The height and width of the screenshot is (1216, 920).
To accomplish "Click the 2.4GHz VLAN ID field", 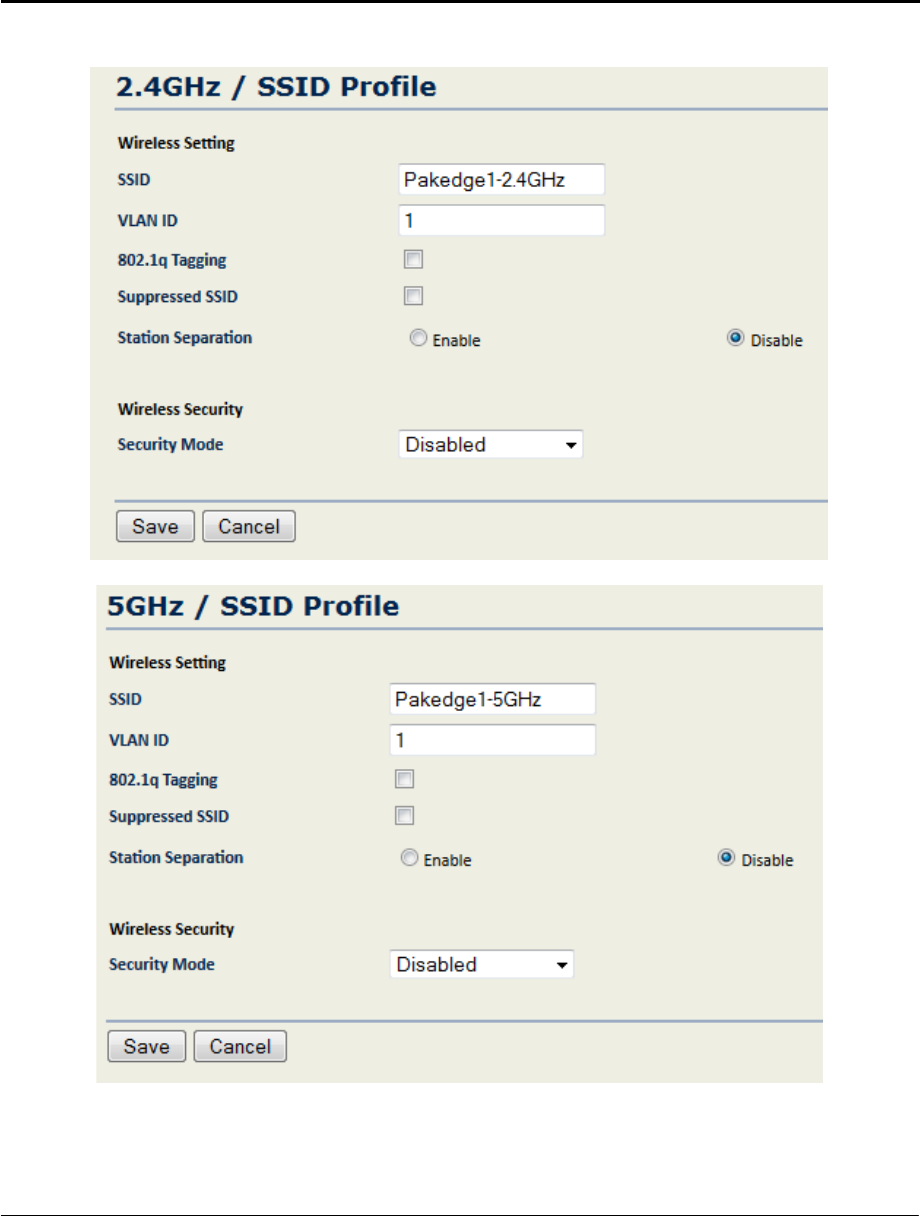I will tap(501, 220).
